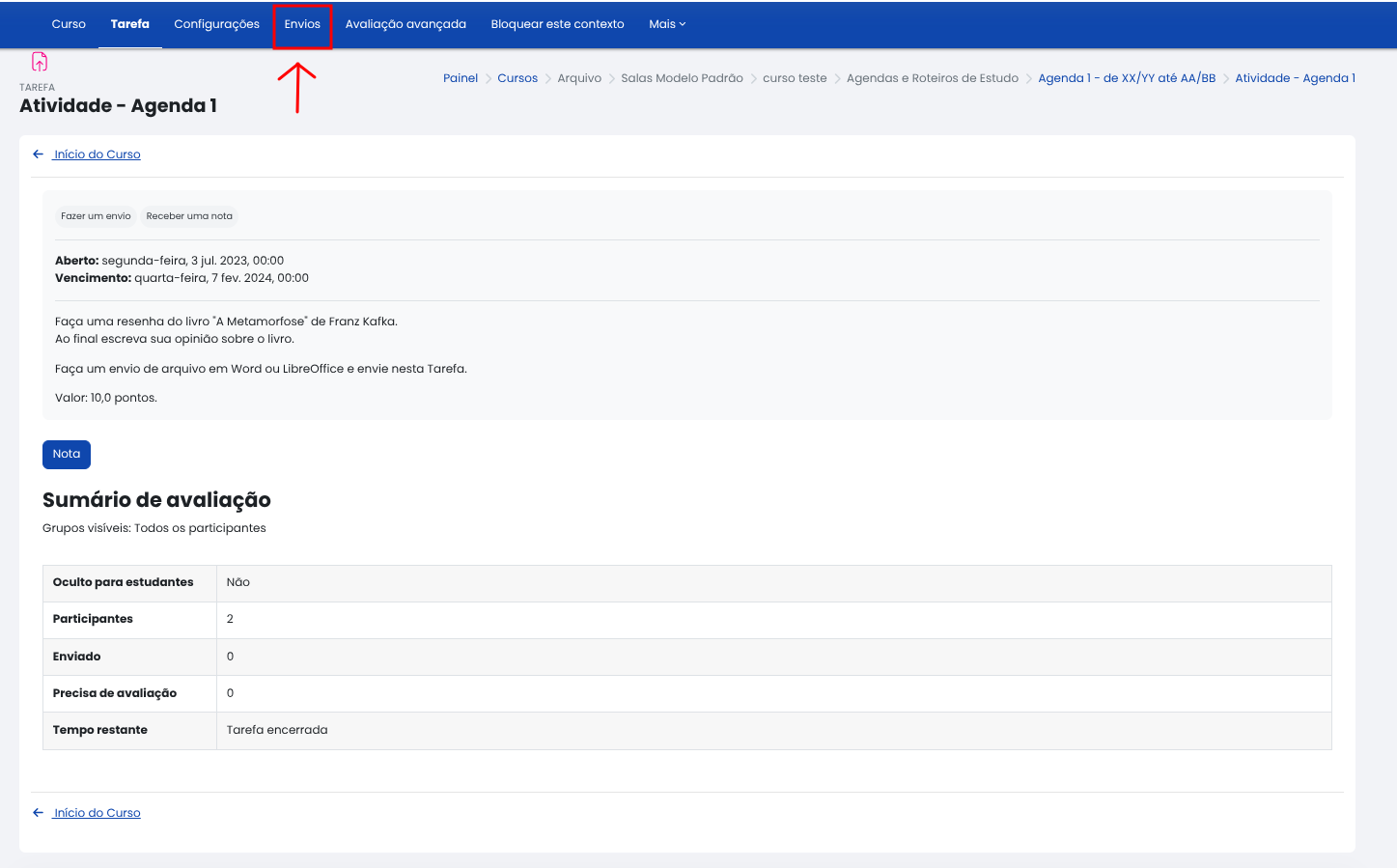Screen dimensions: 1397x868
Task: Click Salas Modelo Padrão breadcrumb text
Action: click(682, 78)
